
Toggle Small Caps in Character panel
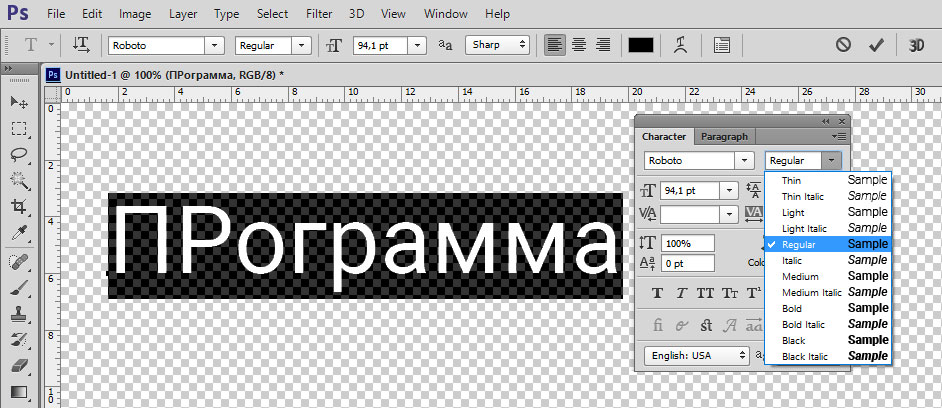click(730, 293)
